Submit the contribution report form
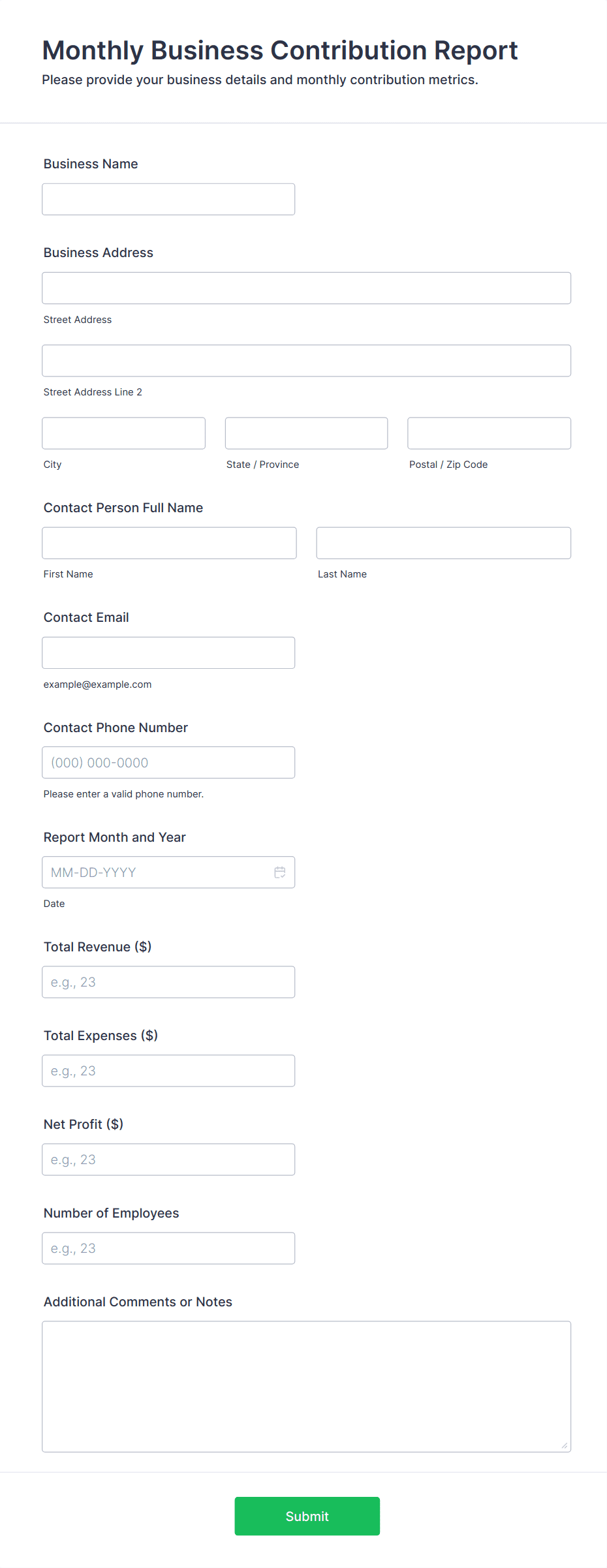The image size is (607, 1568). 307,1516
